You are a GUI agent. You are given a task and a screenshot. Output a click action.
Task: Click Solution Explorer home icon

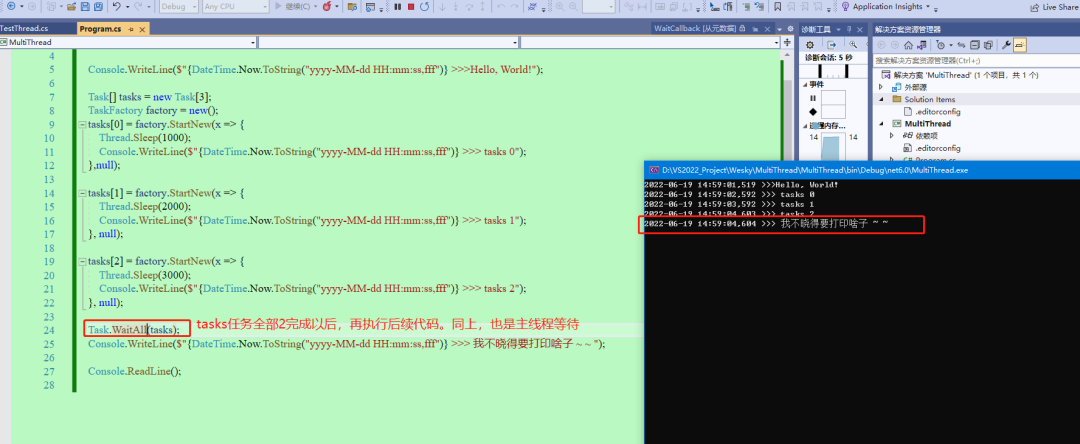point(908,45)
